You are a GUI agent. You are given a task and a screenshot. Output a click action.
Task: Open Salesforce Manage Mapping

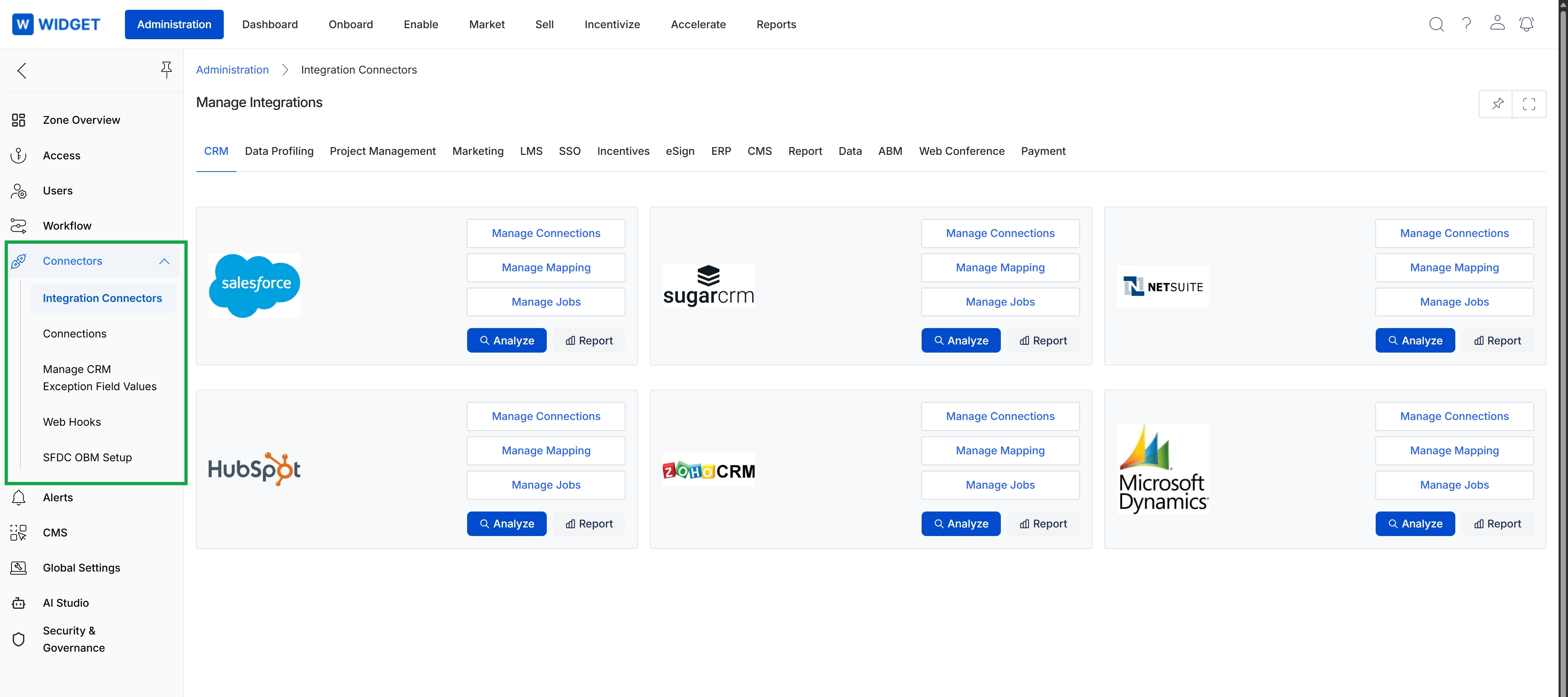coord(546,268)
